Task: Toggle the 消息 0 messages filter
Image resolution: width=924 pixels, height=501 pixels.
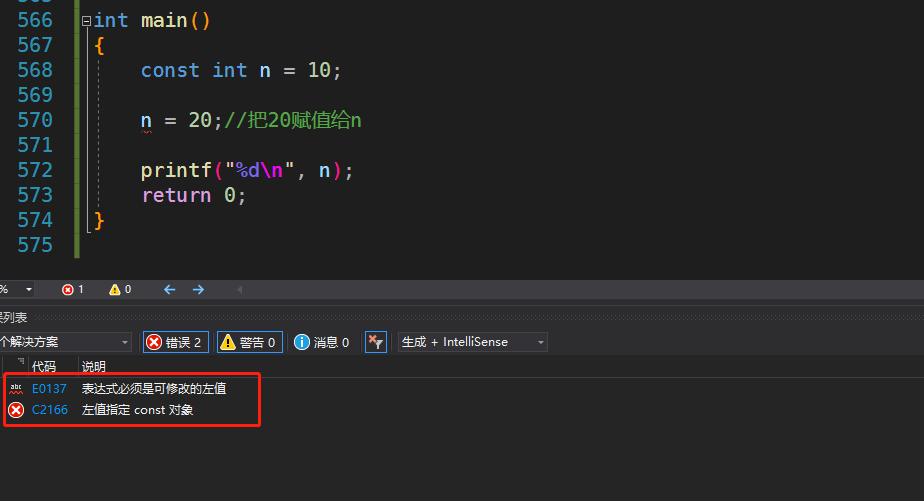Action: click(322, 342)
